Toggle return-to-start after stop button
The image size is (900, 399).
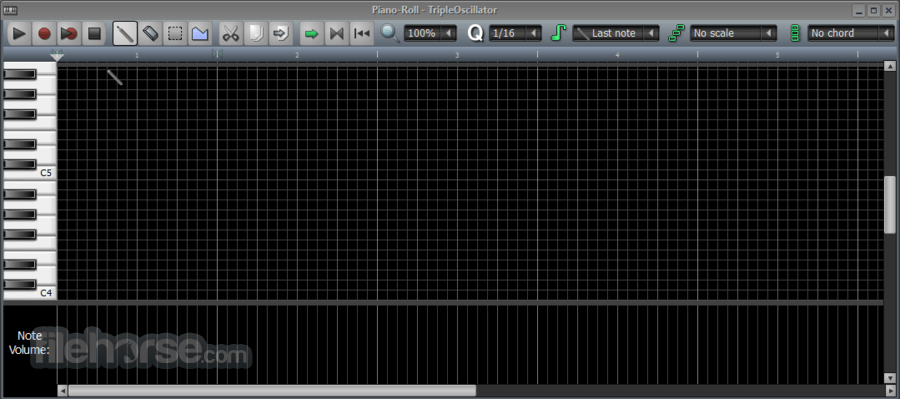362,34
